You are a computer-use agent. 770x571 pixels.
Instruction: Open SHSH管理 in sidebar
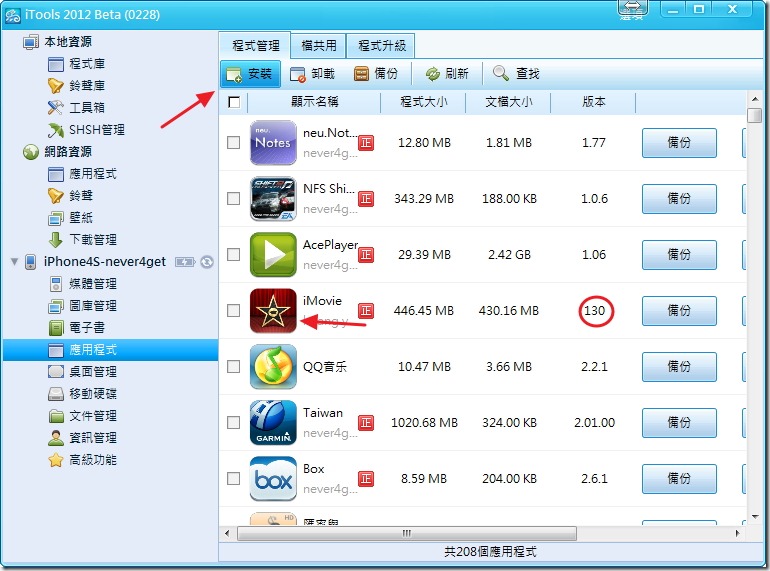86,130
